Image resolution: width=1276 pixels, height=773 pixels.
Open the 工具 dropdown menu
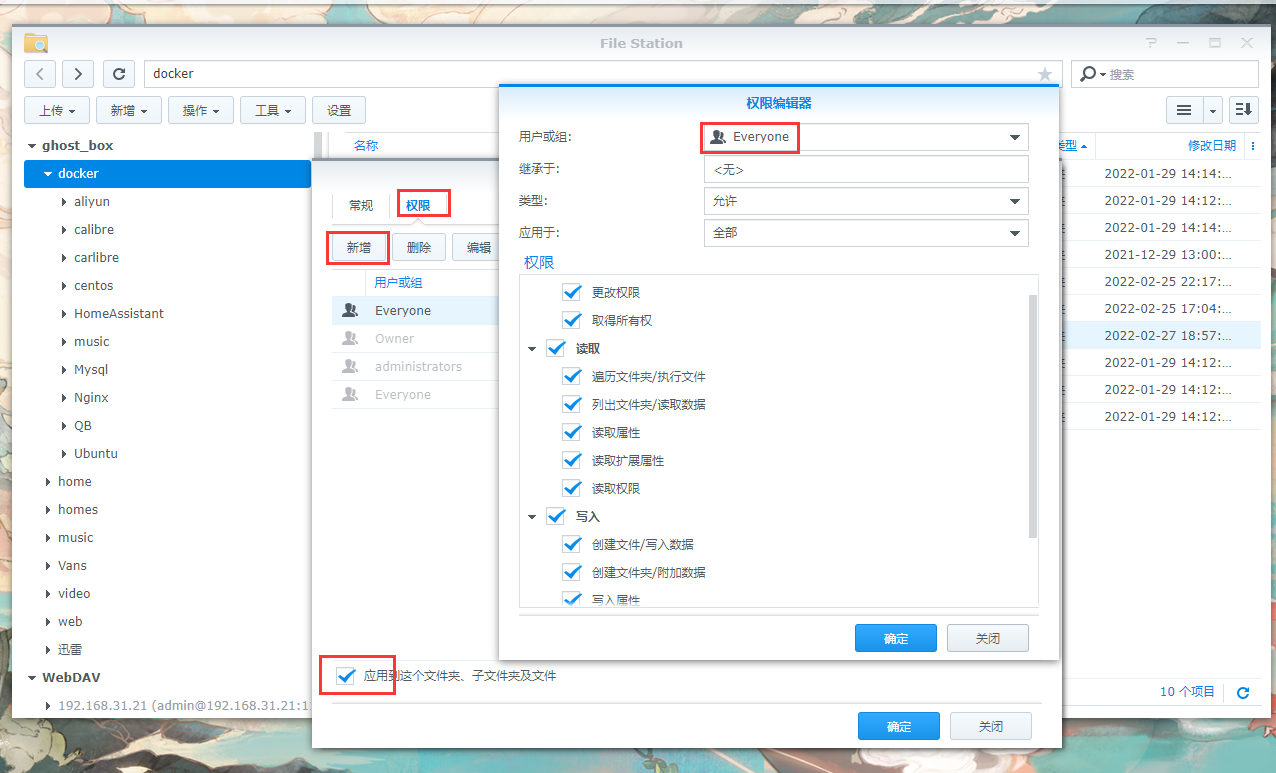[273, 110]
